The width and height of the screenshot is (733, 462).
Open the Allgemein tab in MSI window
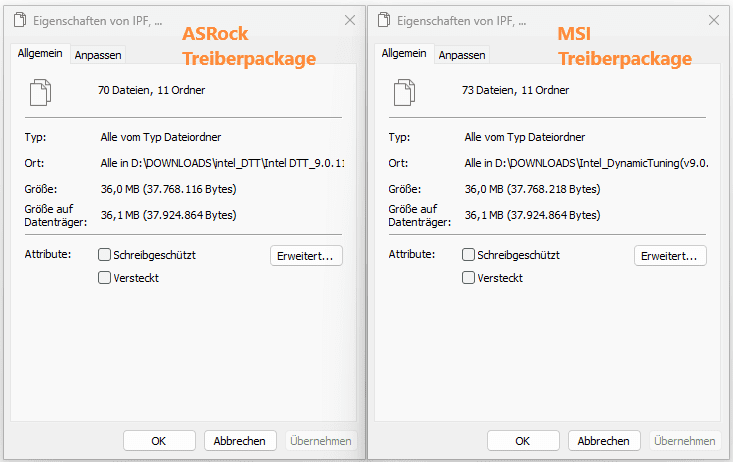tap(404, 53)
